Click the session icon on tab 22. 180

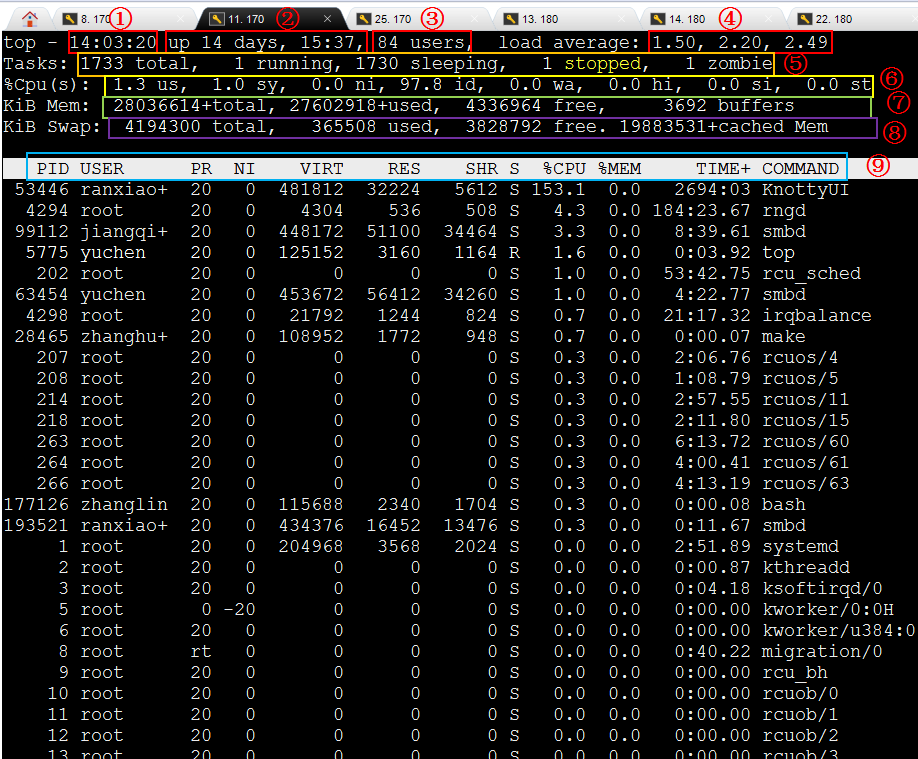click(805, 19)
